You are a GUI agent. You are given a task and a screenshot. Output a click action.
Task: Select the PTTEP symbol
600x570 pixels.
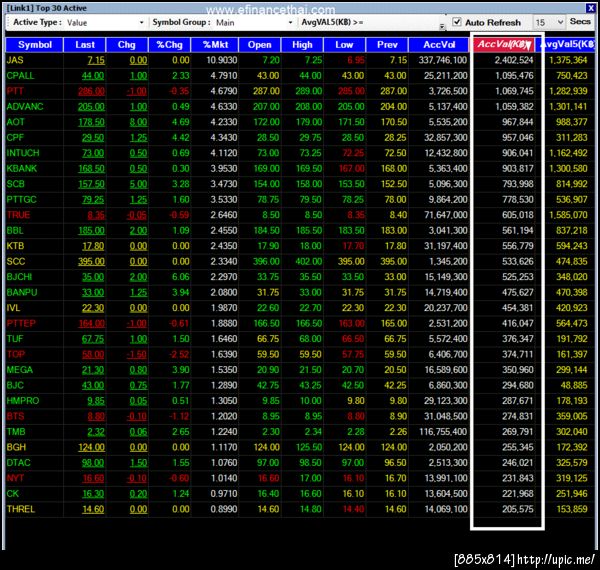21,324
